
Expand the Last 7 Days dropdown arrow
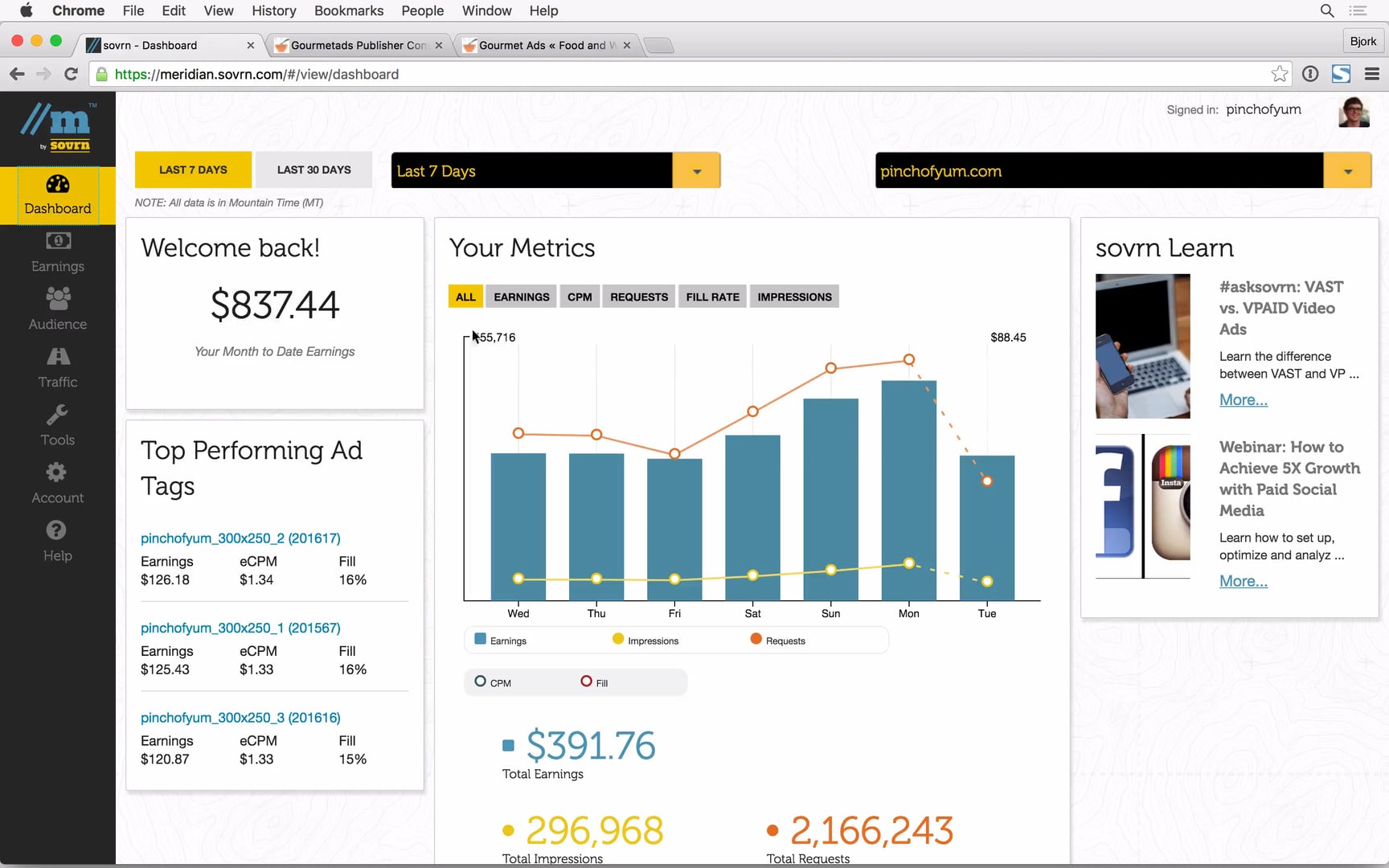(697, 170)
